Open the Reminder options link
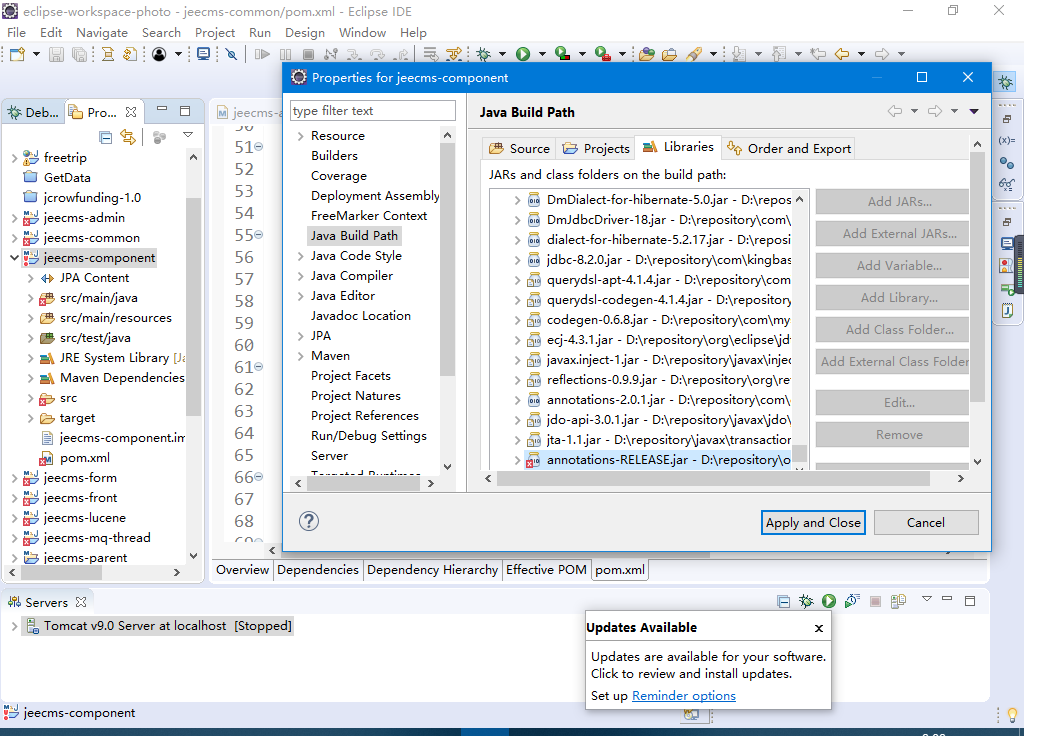 pyautogui.click(x=683, y=696)
